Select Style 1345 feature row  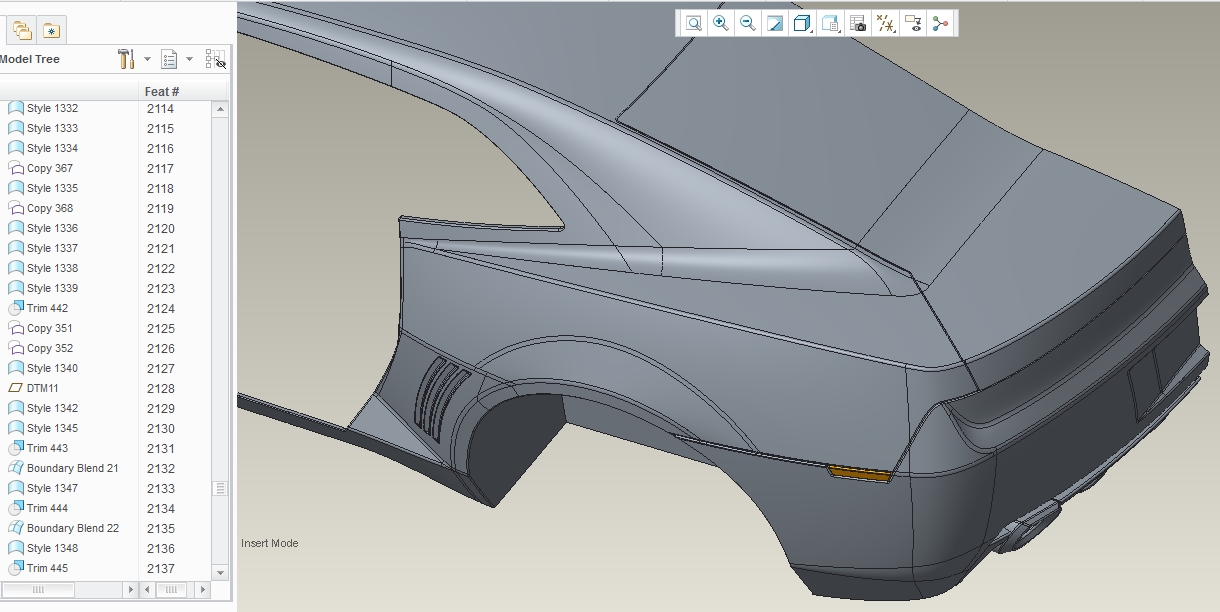tap(42, 428)
